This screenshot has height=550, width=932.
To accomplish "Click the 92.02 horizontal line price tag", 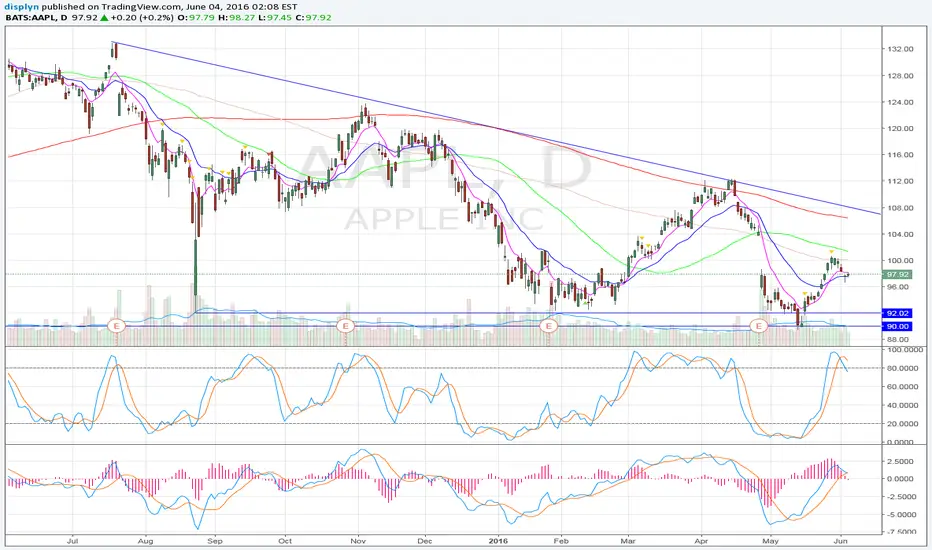I will (x=898, y=313).
